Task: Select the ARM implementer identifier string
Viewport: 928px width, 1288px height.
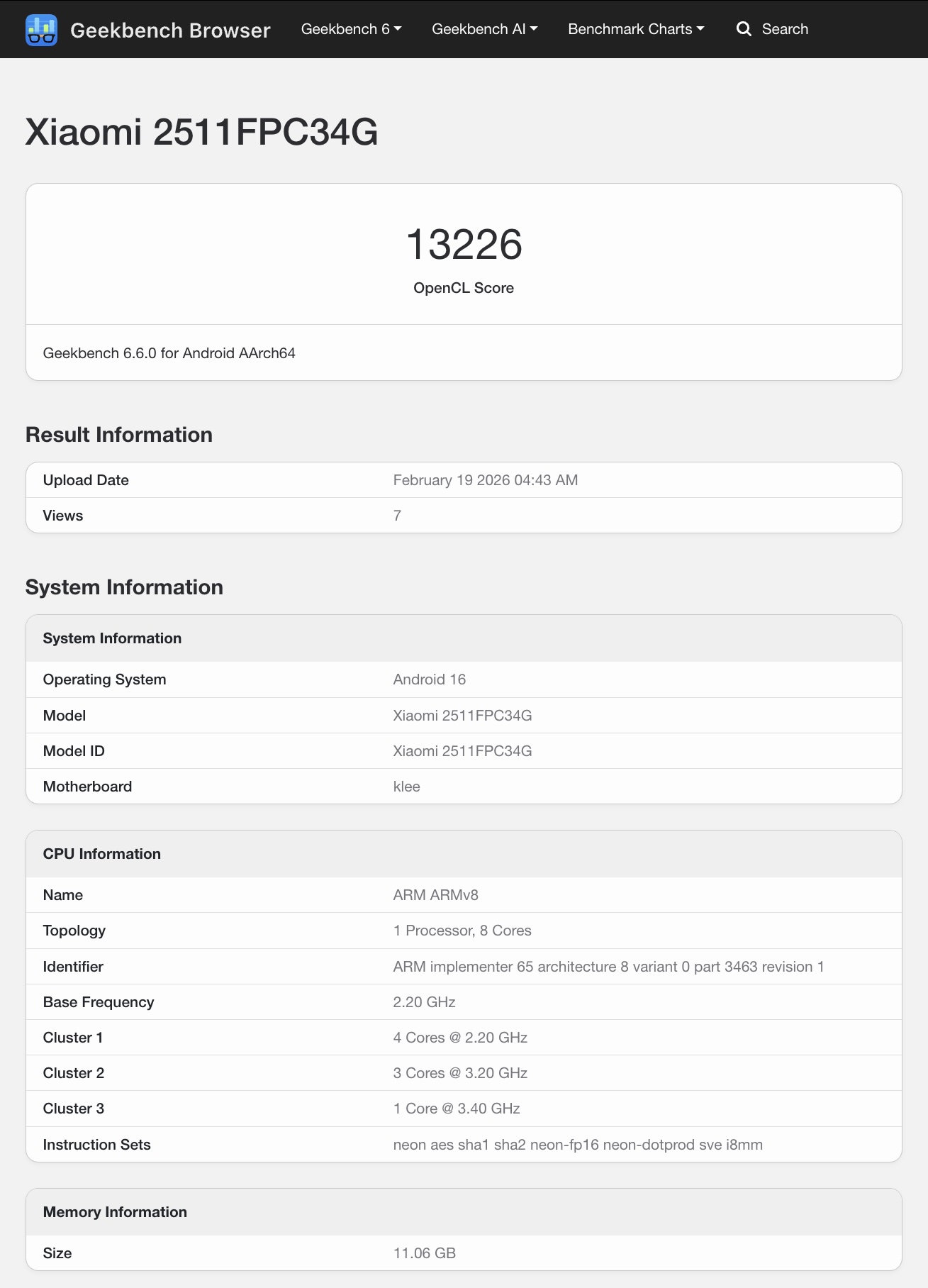Action: coord(609,967)
